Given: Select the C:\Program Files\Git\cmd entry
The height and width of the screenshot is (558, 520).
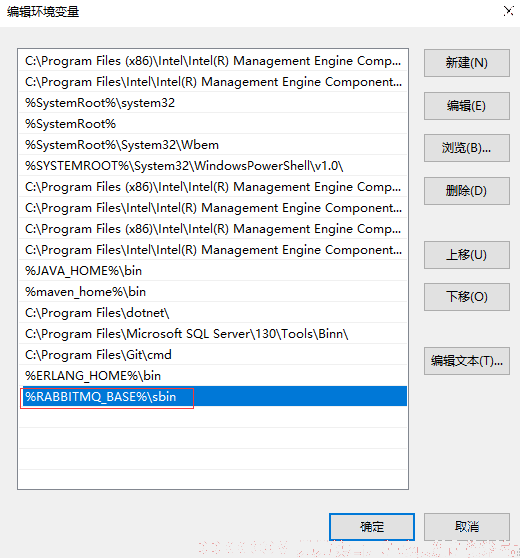Looking at the screenshot, I should tap(213, 354).
